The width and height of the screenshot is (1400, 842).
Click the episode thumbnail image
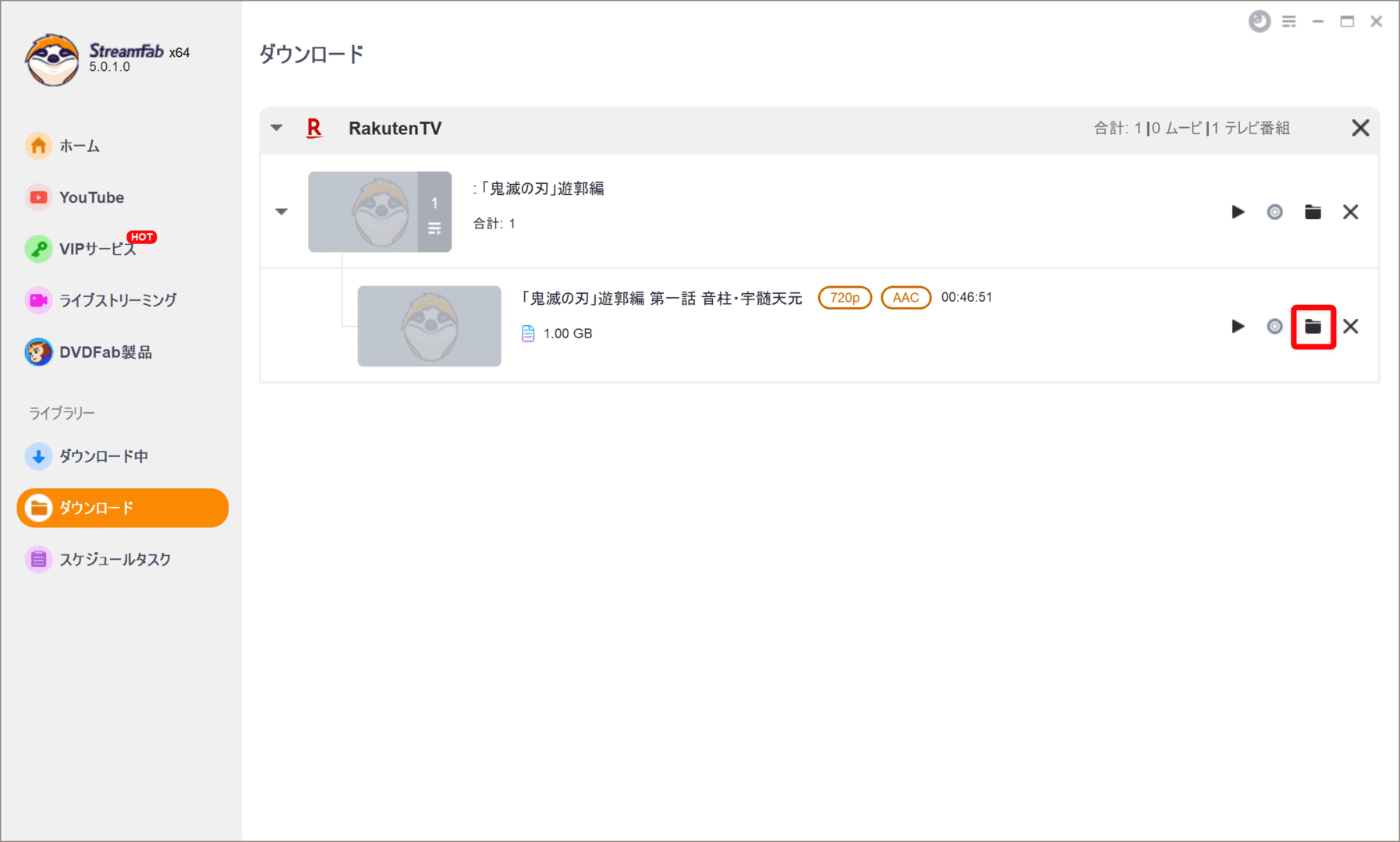(429, 326)
